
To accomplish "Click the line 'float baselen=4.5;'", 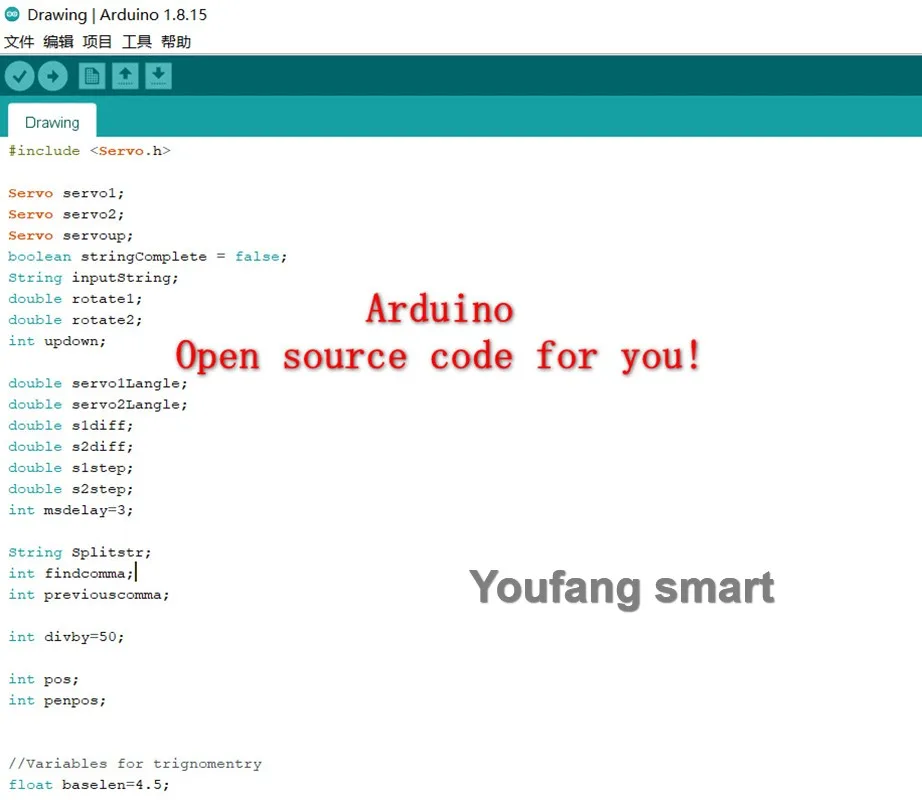I will tap(89, 785).
